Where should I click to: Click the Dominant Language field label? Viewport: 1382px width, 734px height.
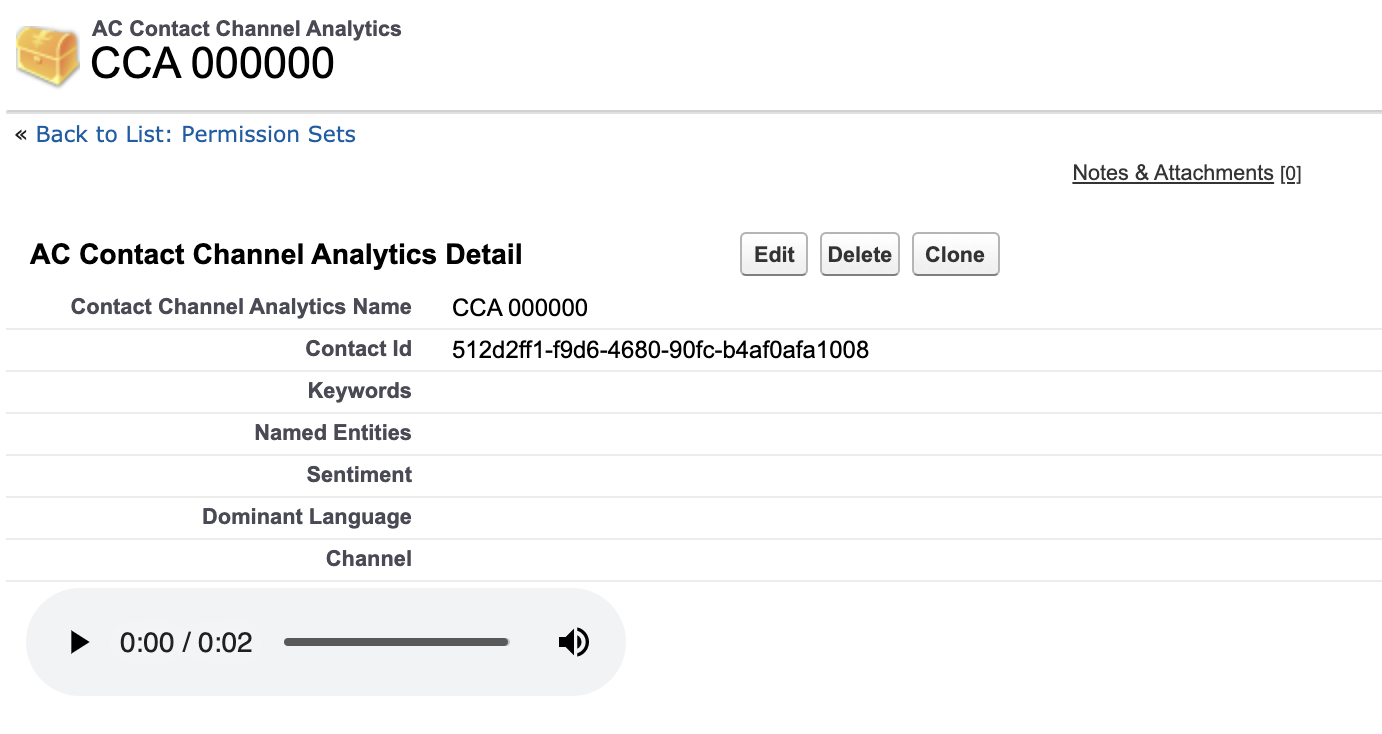click(307, 517)
